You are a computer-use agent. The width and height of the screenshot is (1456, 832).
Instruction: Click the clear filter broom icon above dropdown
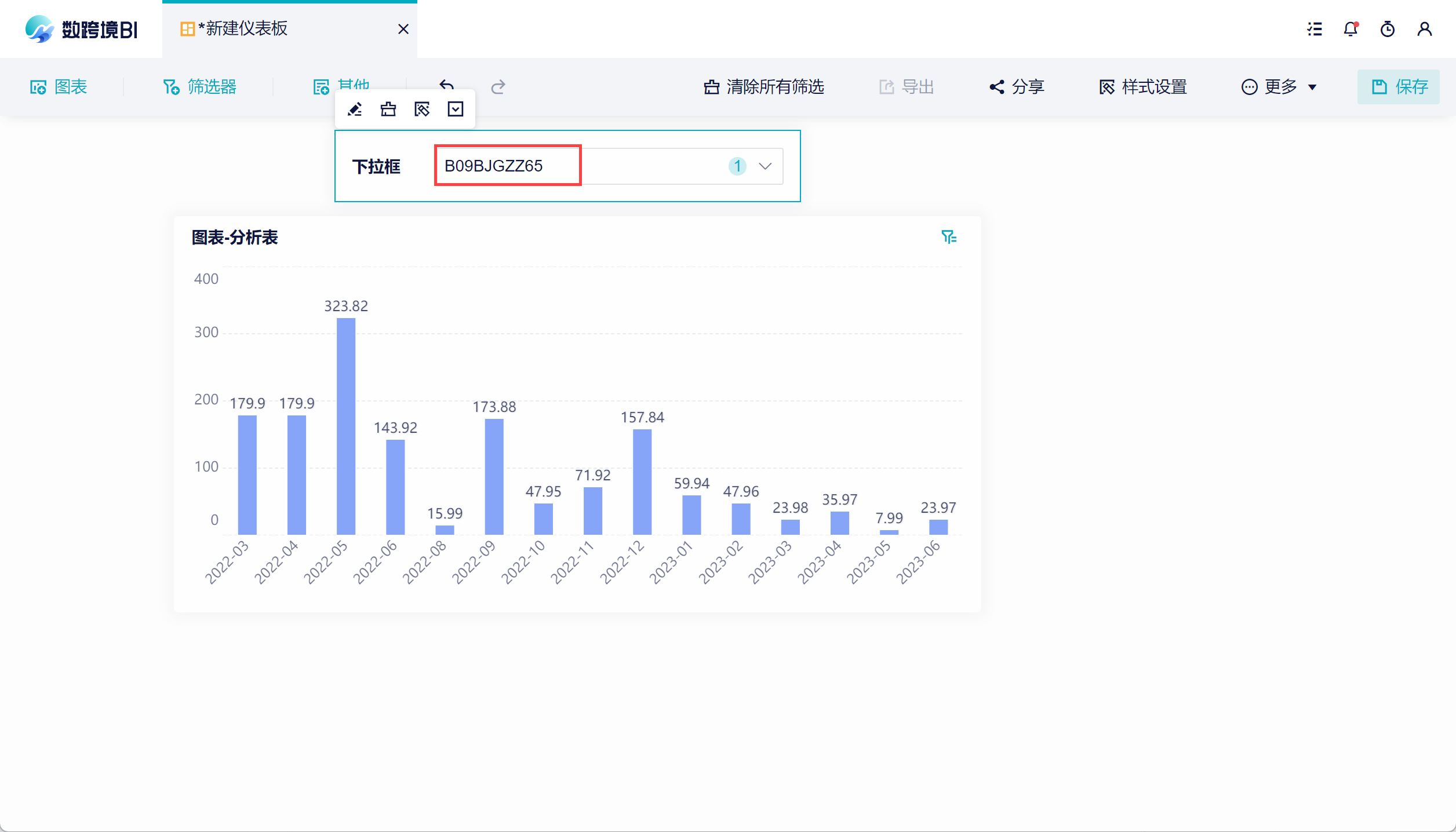(x=388, y=109)
